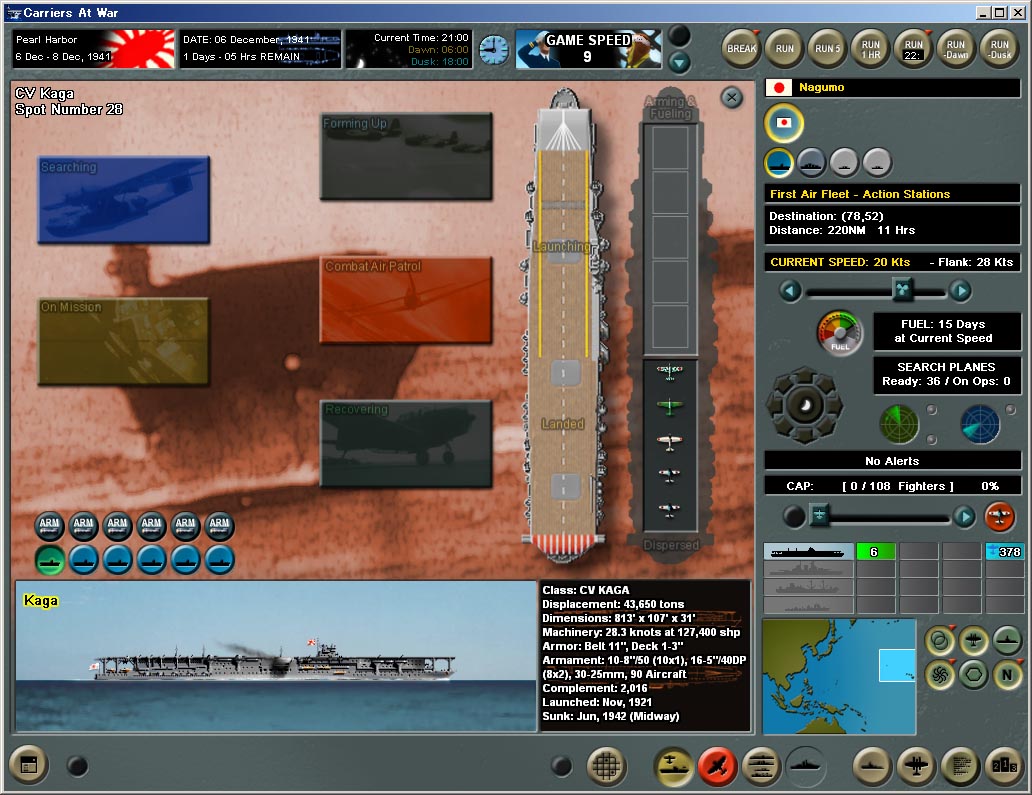The height and width of the screenshot is (795, 1032).
Task: Open the Recovering panel
Action: tap(406, 444)
